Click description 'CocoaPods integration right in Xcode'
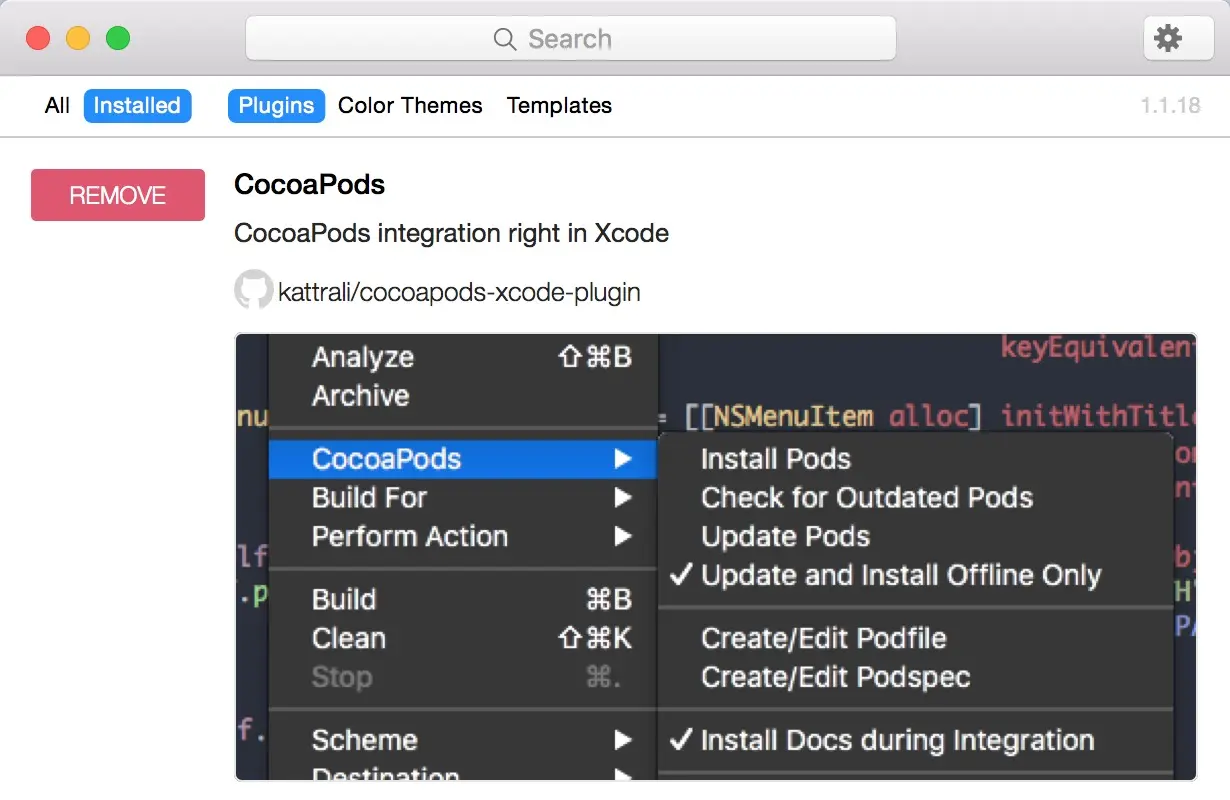The width and height of the screenshot is (1230, 800). (451, 234)
